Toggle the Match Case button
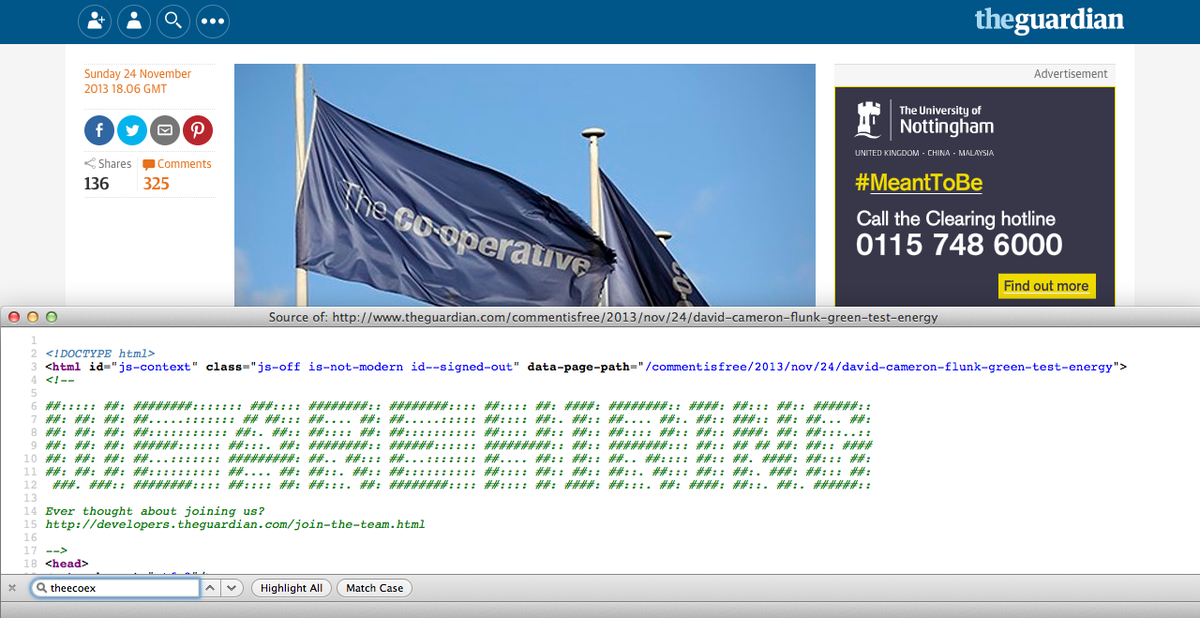 375,588
